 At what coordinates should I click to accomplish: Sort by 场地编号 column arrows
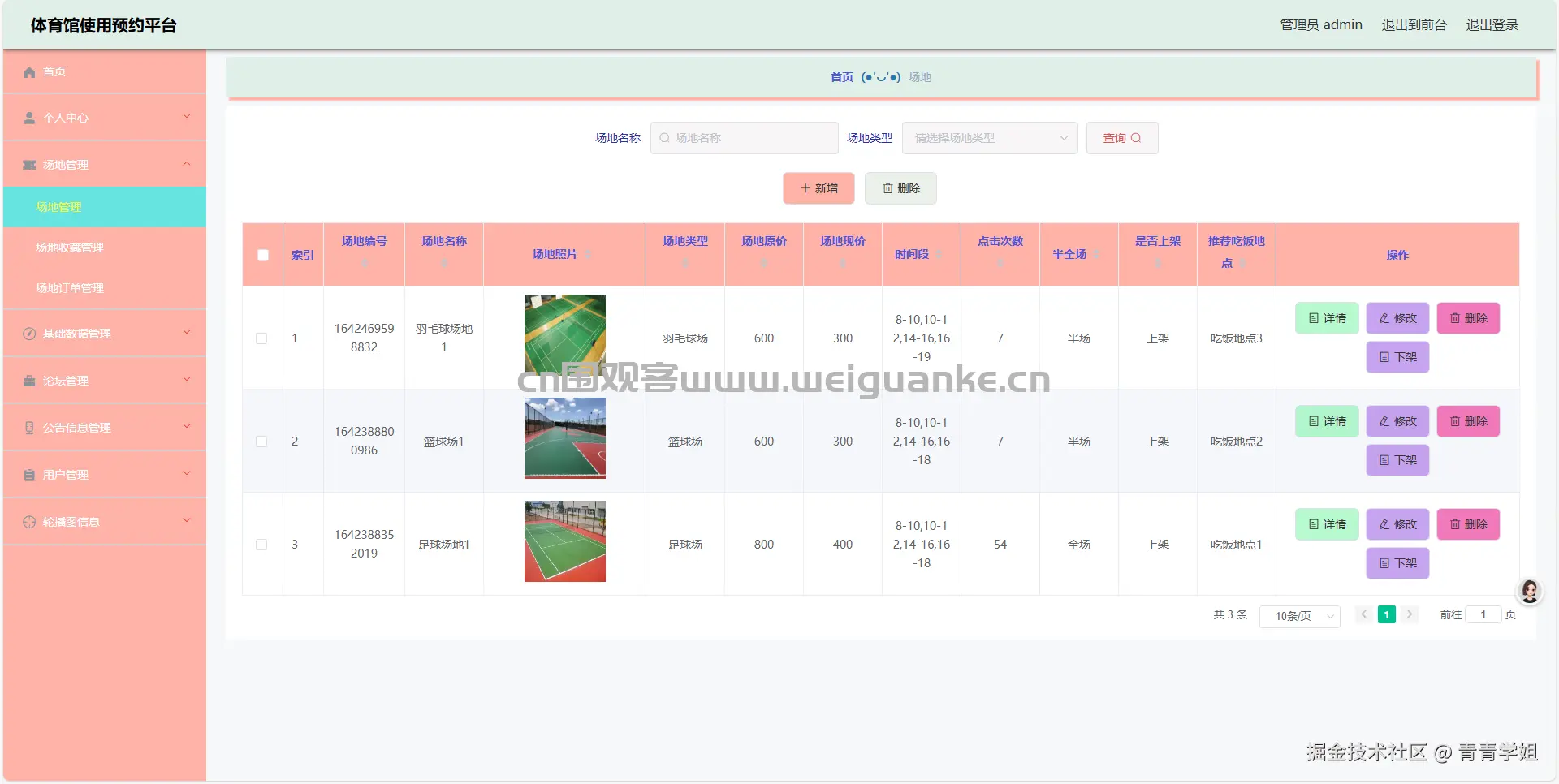[364, 263]
